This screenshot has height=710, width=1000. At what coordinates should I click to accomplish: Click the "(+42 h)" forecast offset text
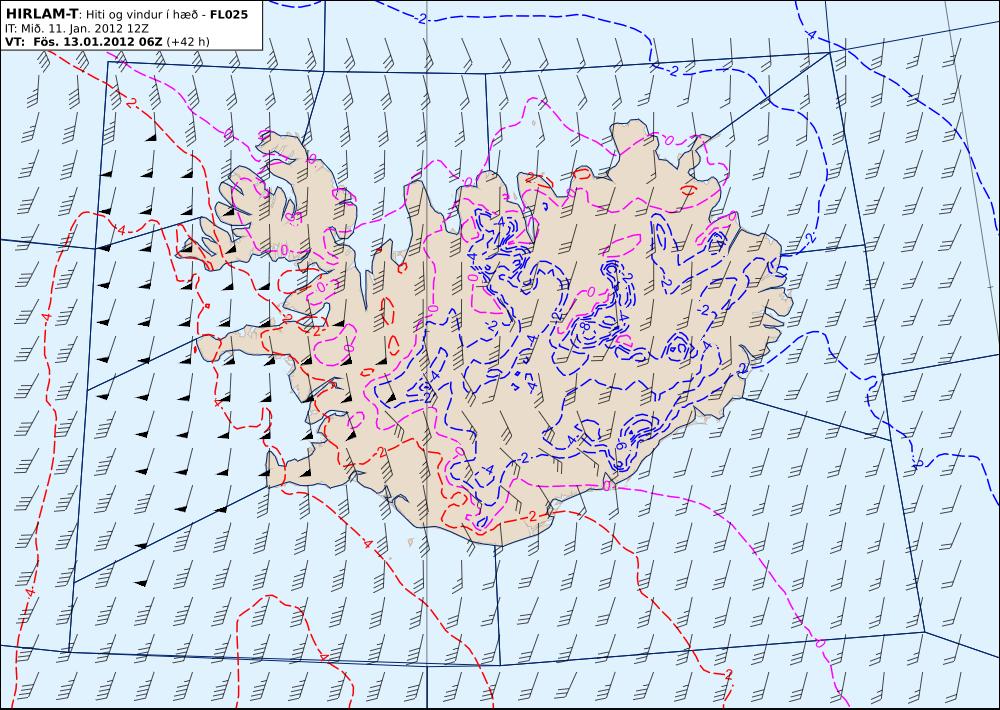click(188, 42)
